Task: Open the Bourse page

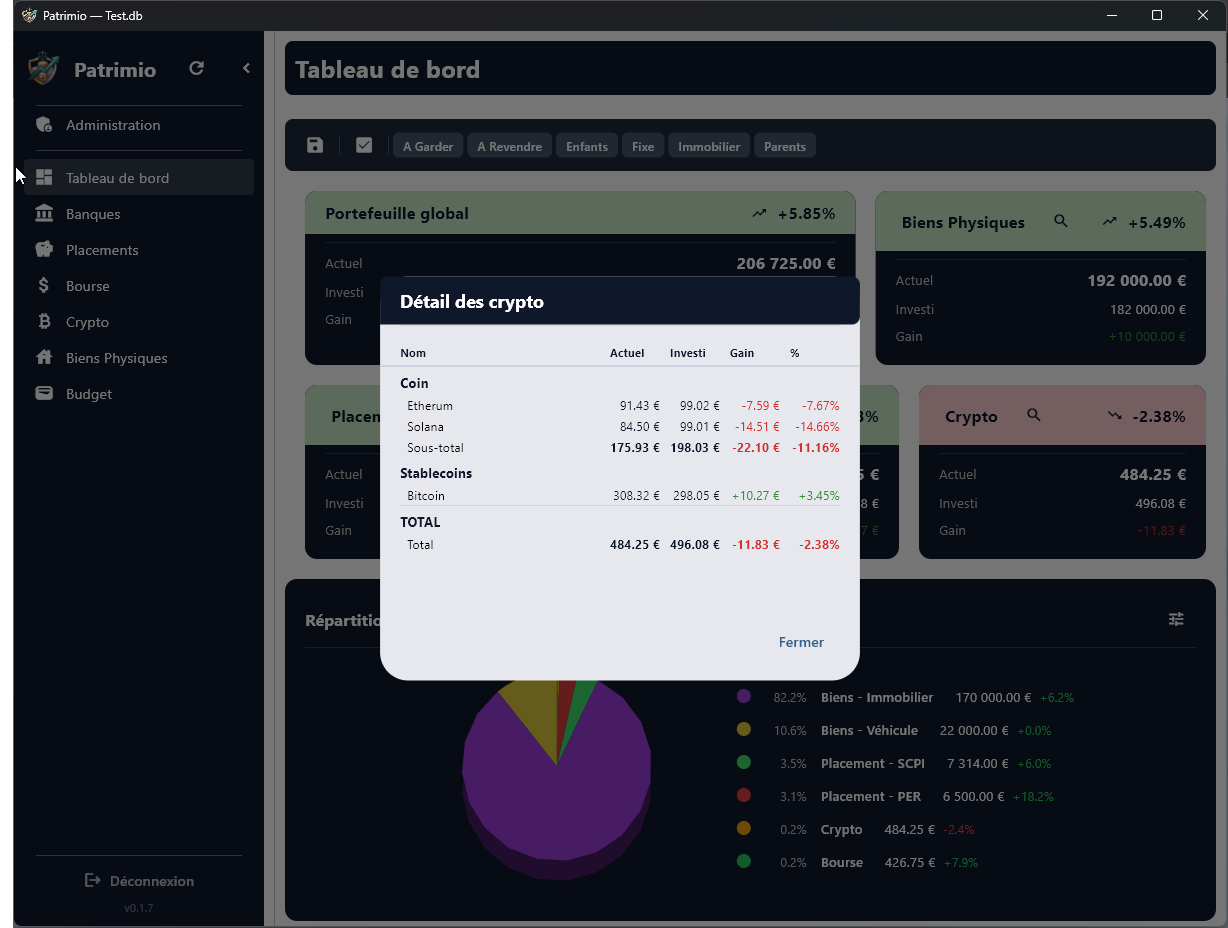Action: (139, 286)
